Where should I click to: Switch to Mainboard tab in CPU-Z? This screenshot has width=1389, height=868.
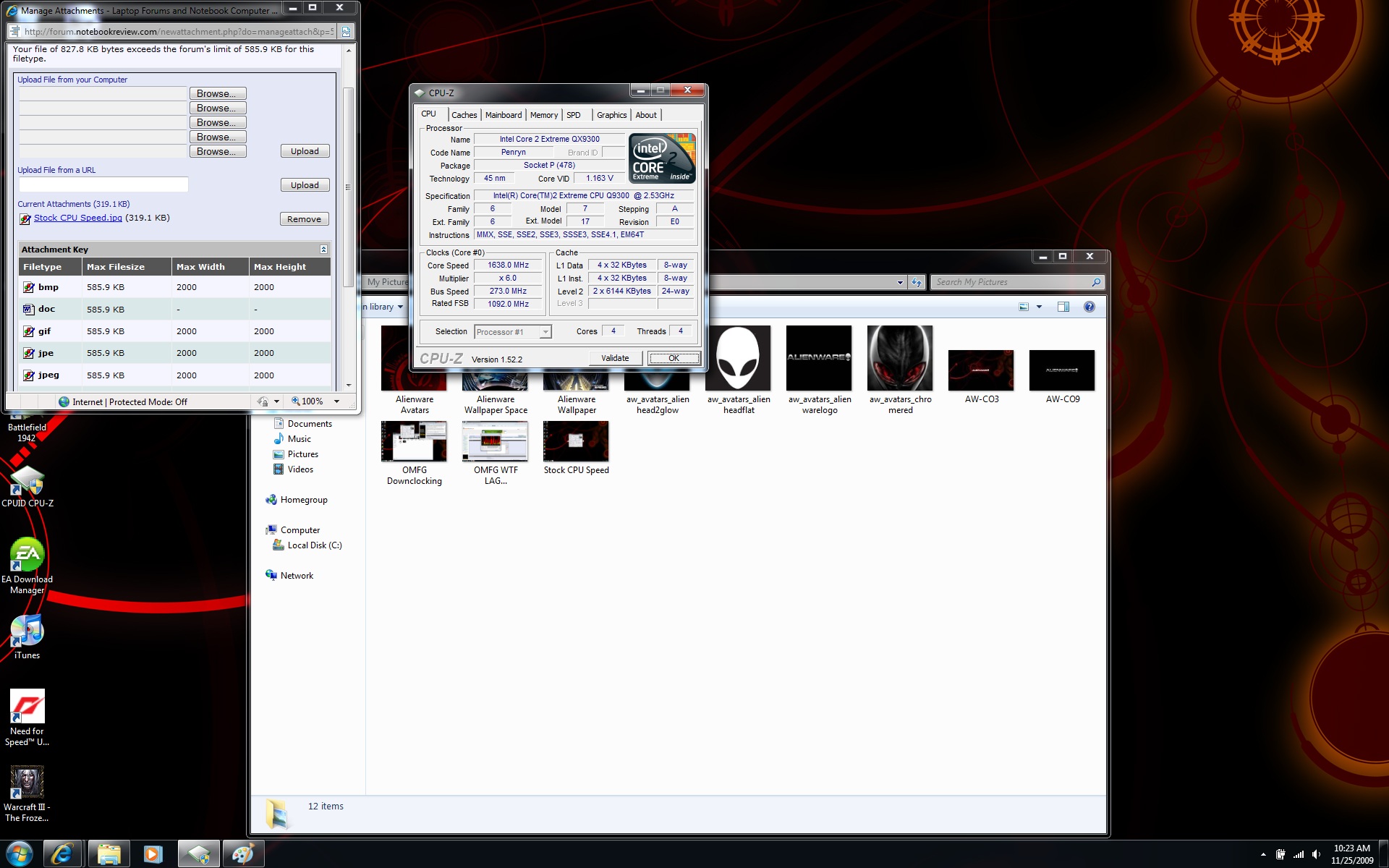[504, 115]
